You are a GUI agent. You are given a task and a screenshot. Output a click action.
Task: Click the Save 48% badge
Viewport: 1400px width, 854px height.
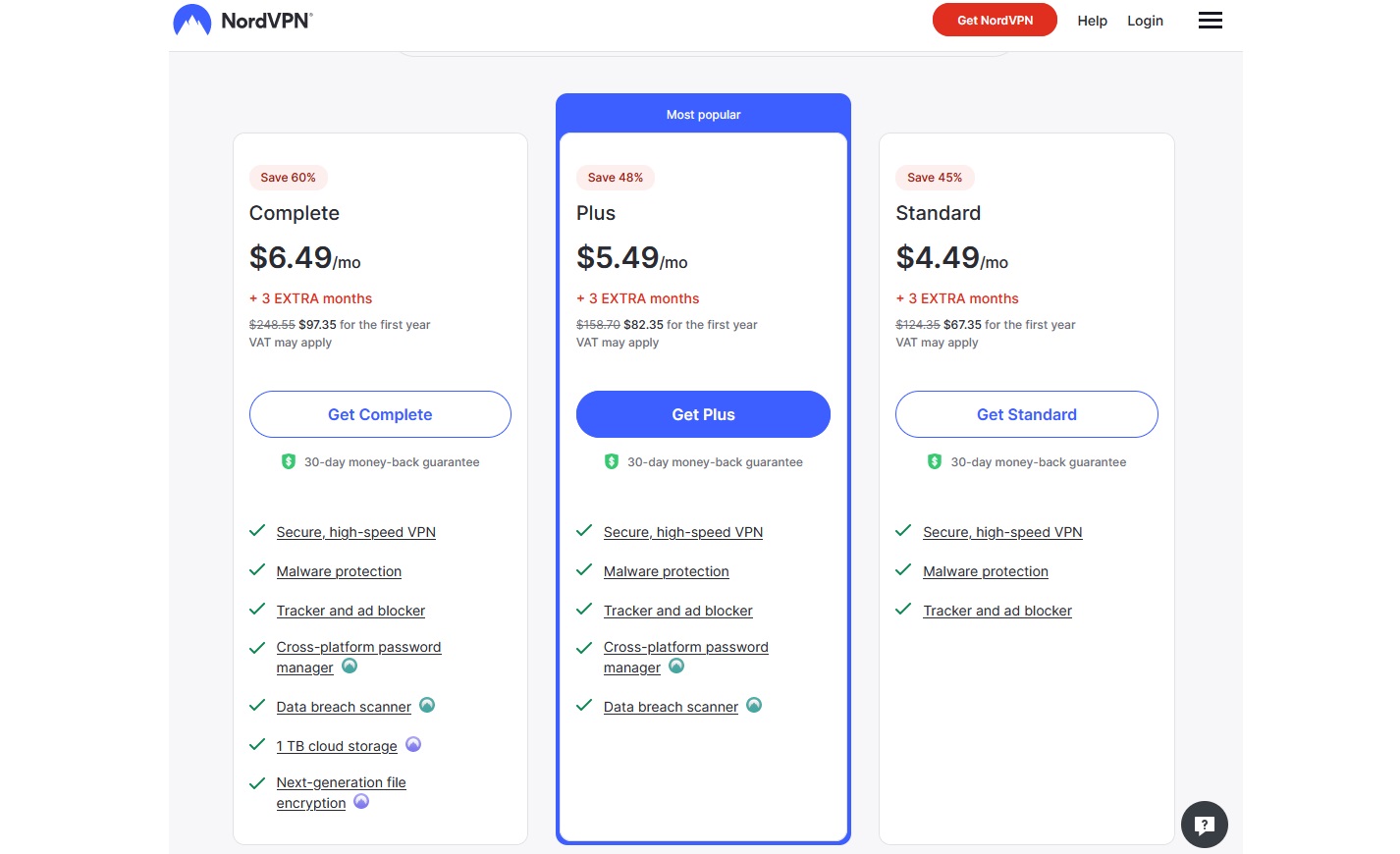(x=615, y=178)
